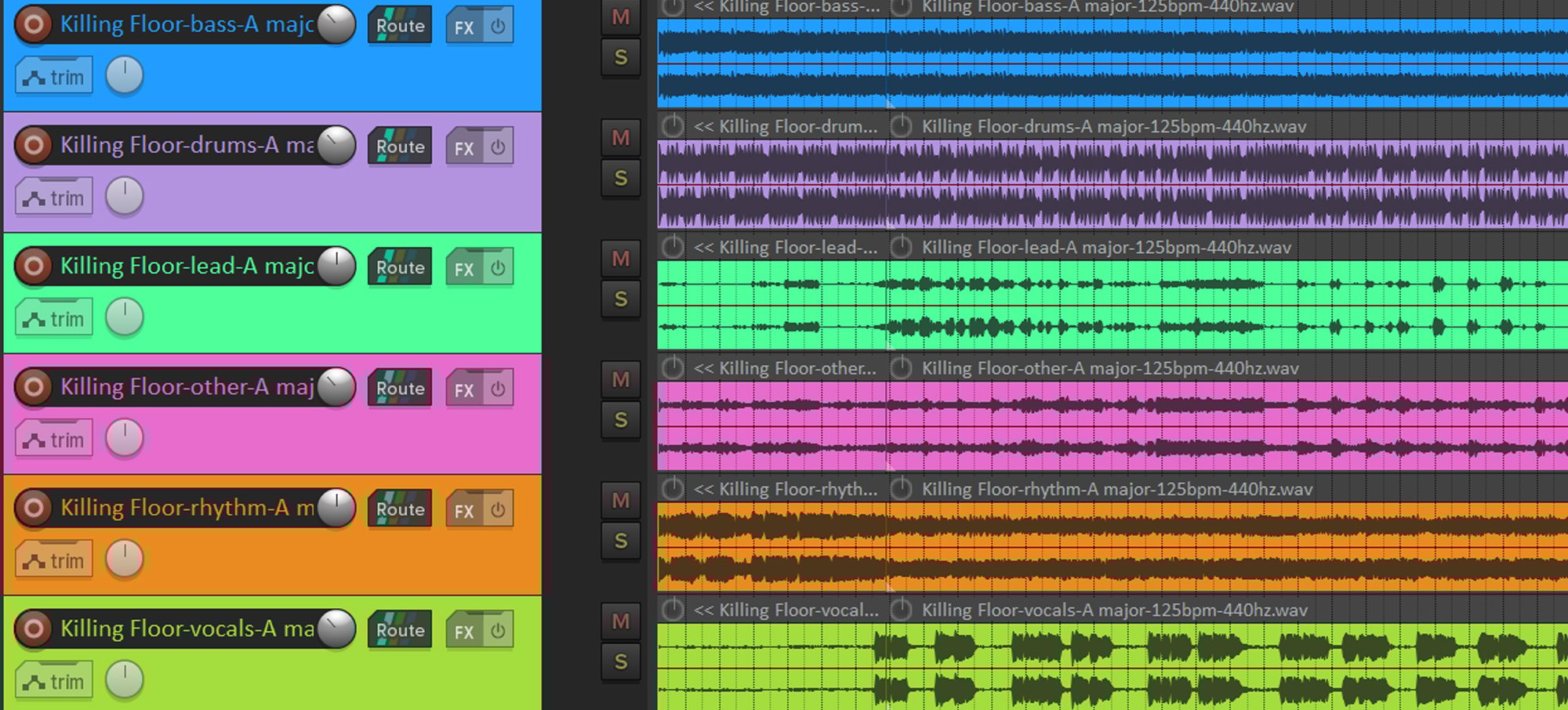Click the pan knob on the vocals track
The width and height of the screenshot is (1568, 710).
coord(125,679)
